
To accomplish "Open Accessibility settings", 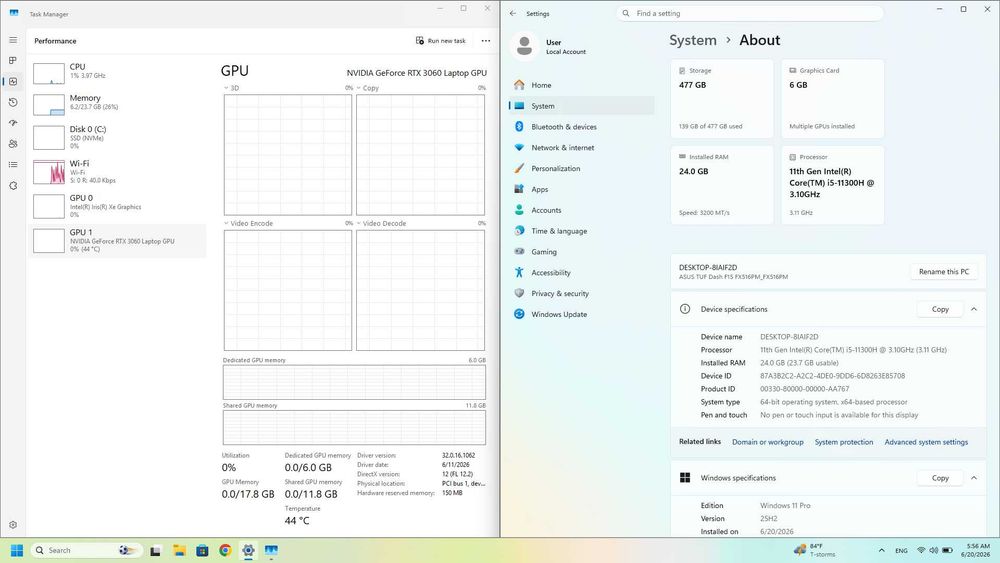I will pyautogui.click(x=582, y=272).
